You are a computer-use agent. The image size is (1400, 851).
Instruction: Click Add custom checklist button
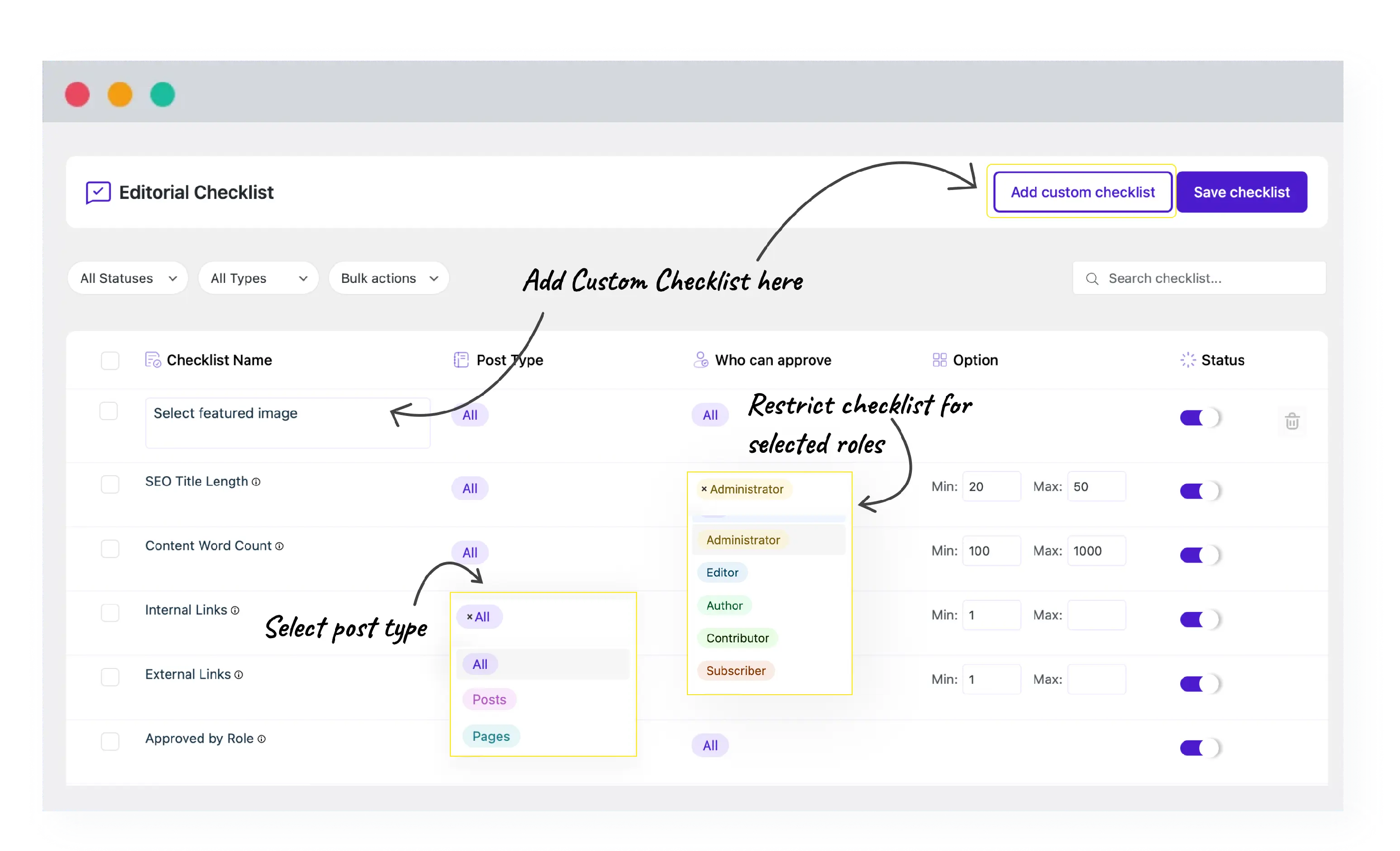[x=1082, y=193]
